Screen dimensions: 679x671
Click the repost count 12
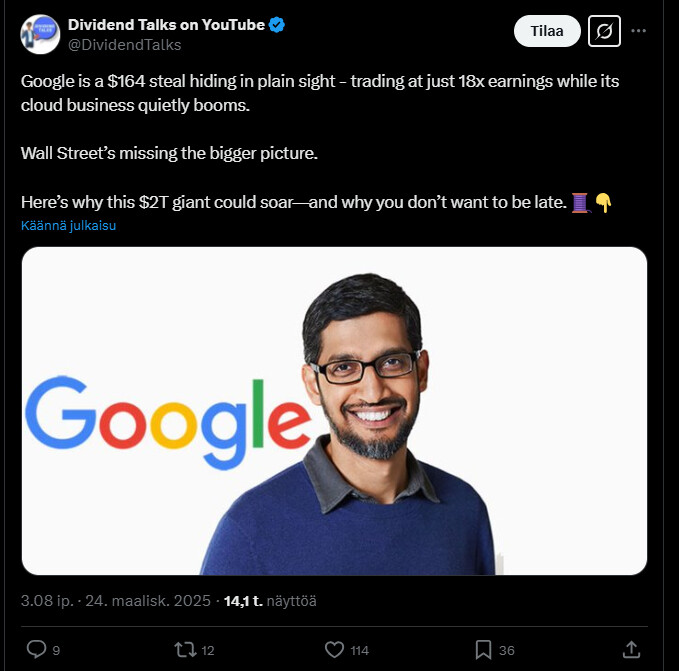point(208,650)
